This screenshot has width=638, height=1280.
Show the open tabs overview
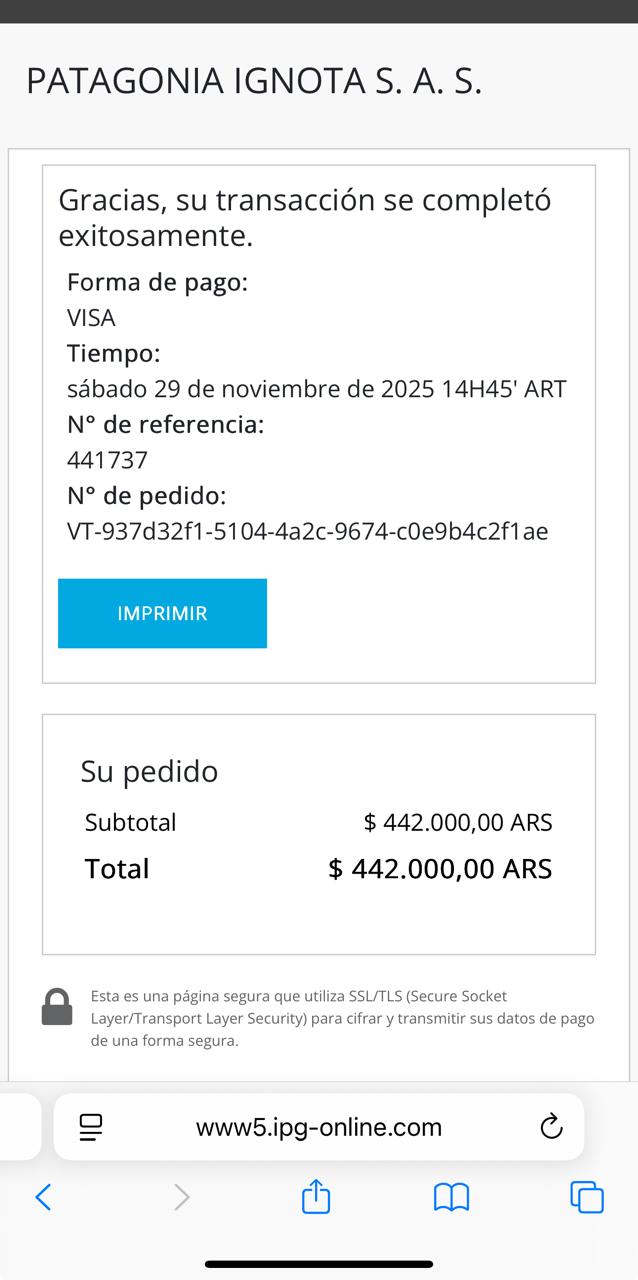coord(586,1197)
